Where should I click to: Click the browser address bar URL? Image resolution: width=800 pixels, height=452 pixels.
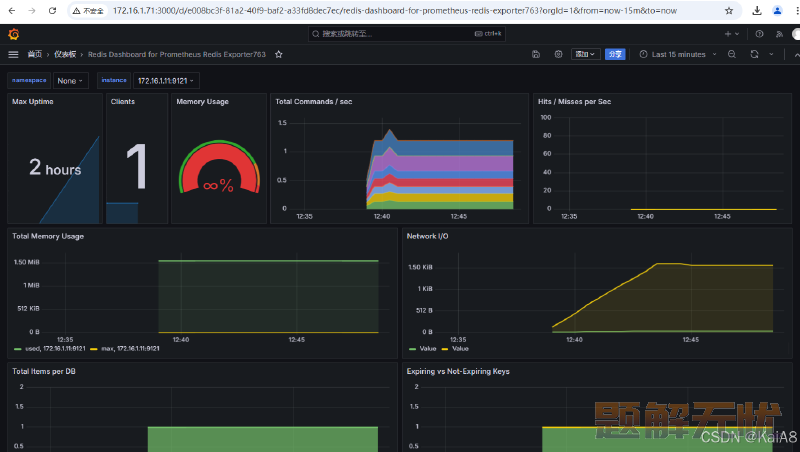point(395,11)
